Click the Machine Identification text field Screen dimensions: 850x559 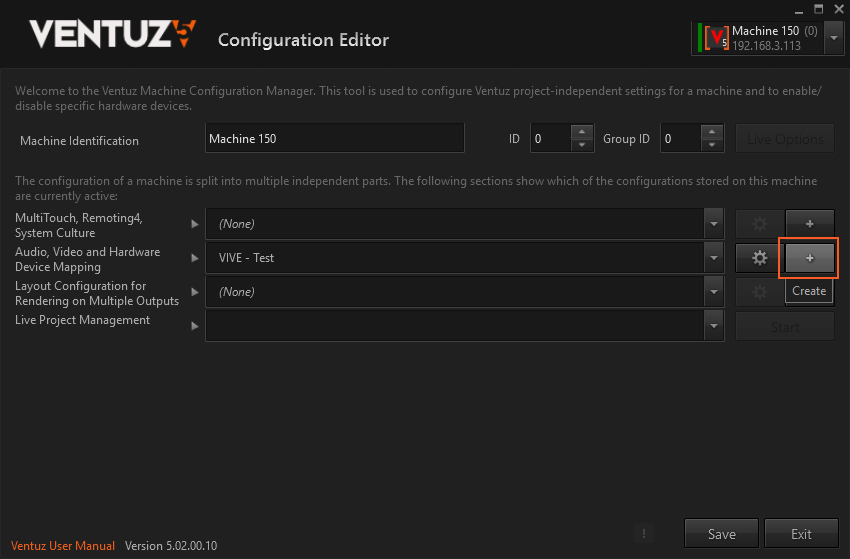coord(334,139)
